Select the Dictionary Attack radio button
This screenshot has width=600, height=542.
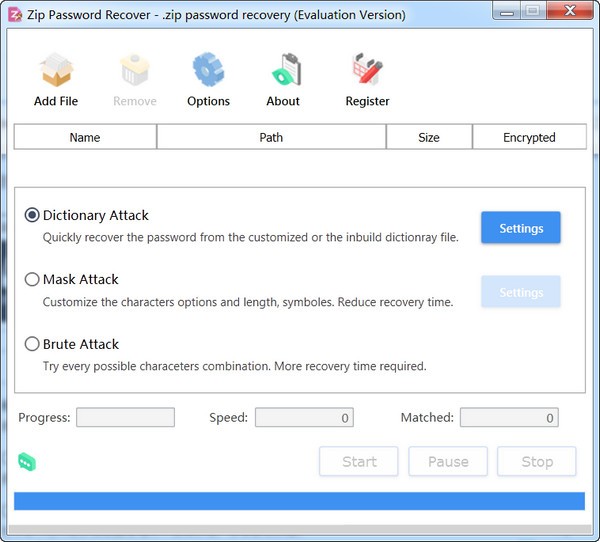pyautogui.click(x=33, y=215)
